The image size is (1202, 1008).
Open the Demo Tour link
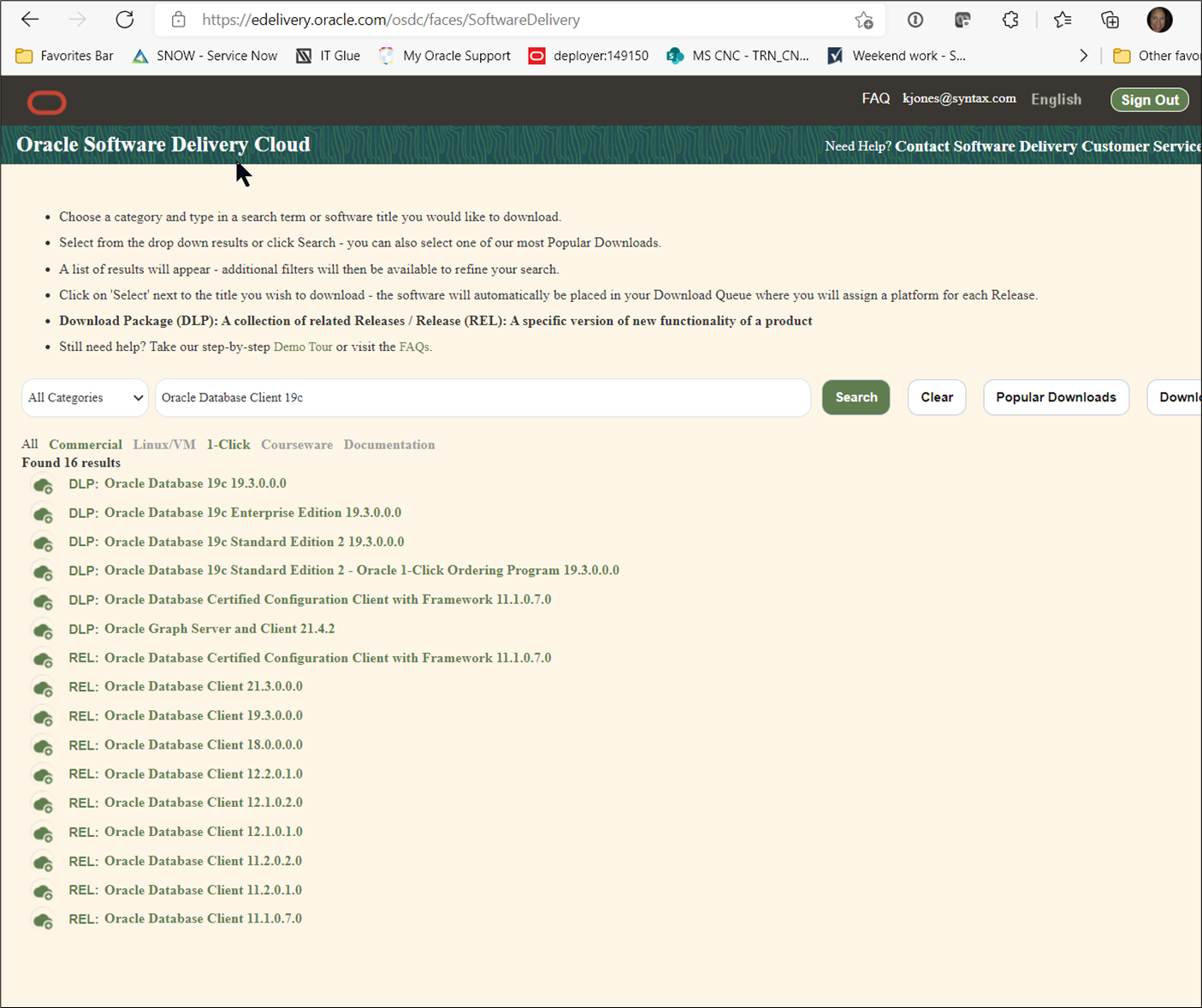point(303,347)
